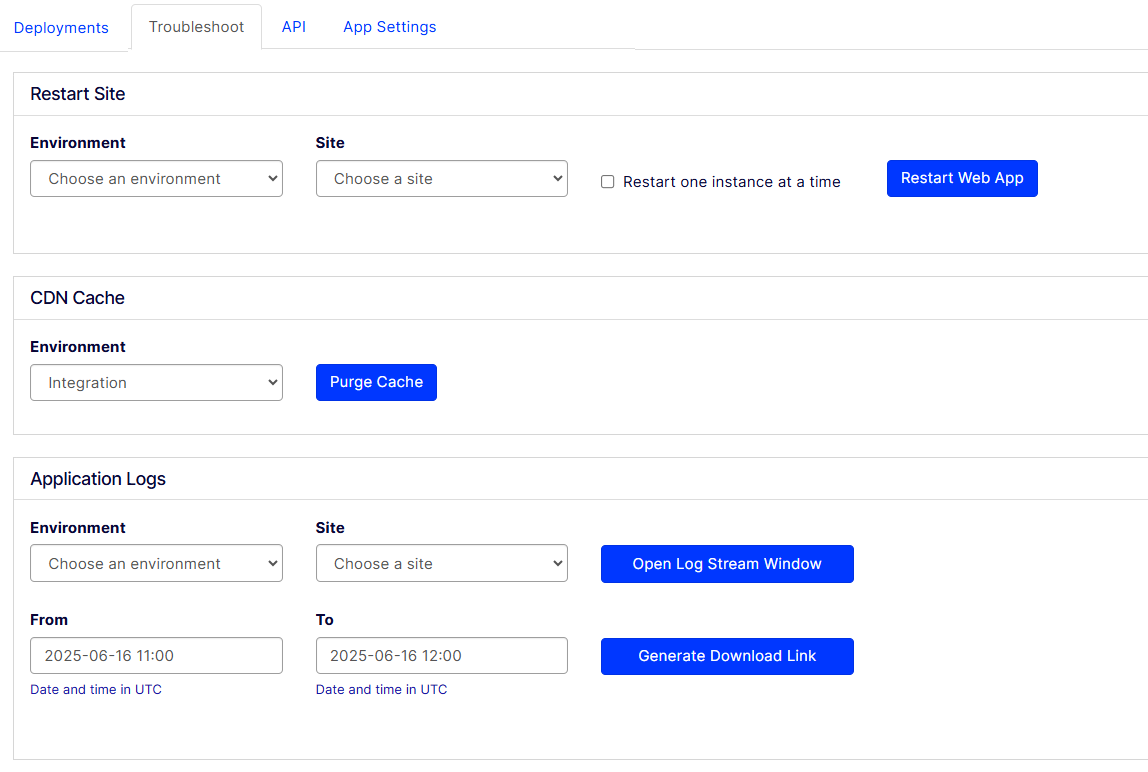Click Open Log Stream Window
1148x772 pixels.
(727, 564)
